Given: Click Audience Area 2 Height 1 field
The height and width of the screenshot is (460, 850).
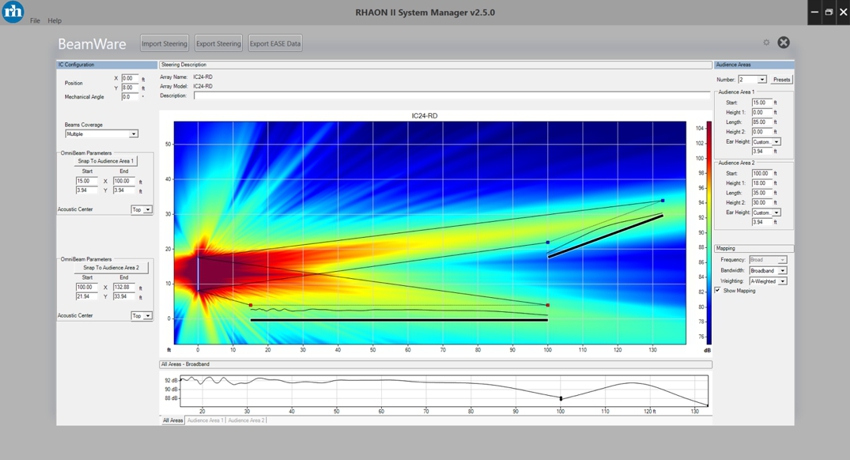Looking at the screenshot, I should pos(762,183).
